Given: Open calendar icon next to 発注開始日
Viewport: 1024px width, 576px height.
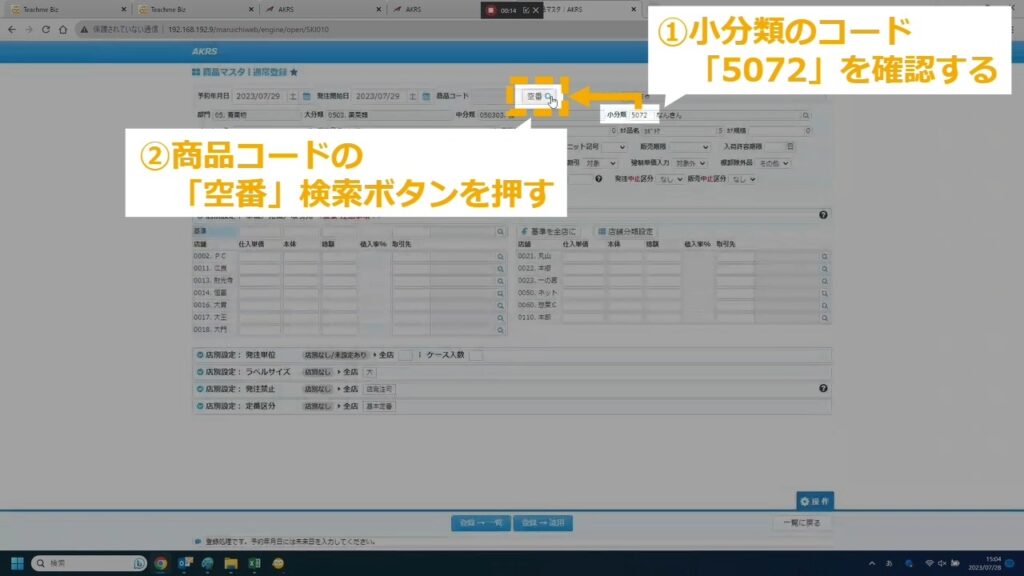Looking at the screenshot, I should tap(426, 97).
